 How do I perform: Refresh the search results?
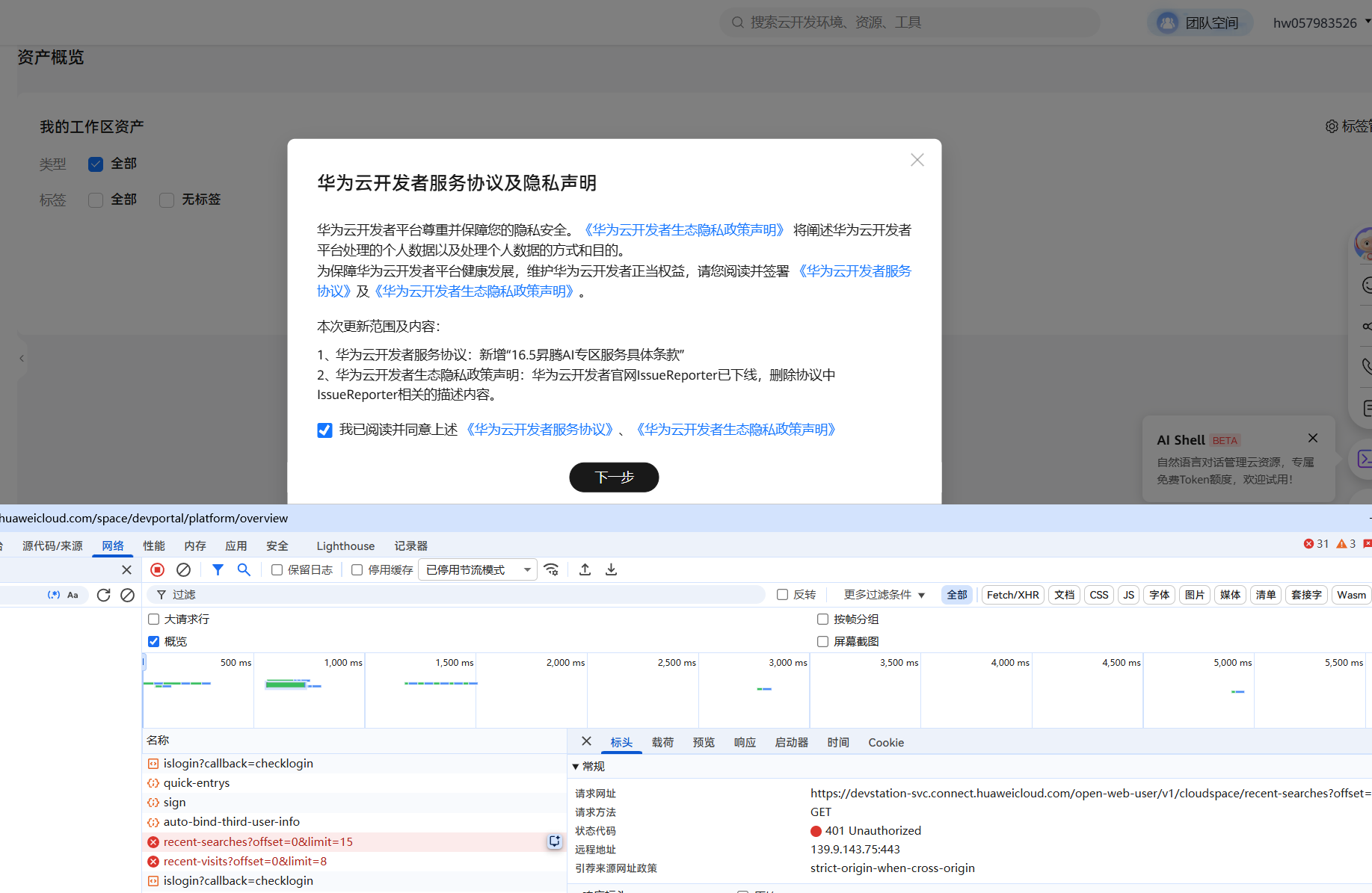pos(103,595)
